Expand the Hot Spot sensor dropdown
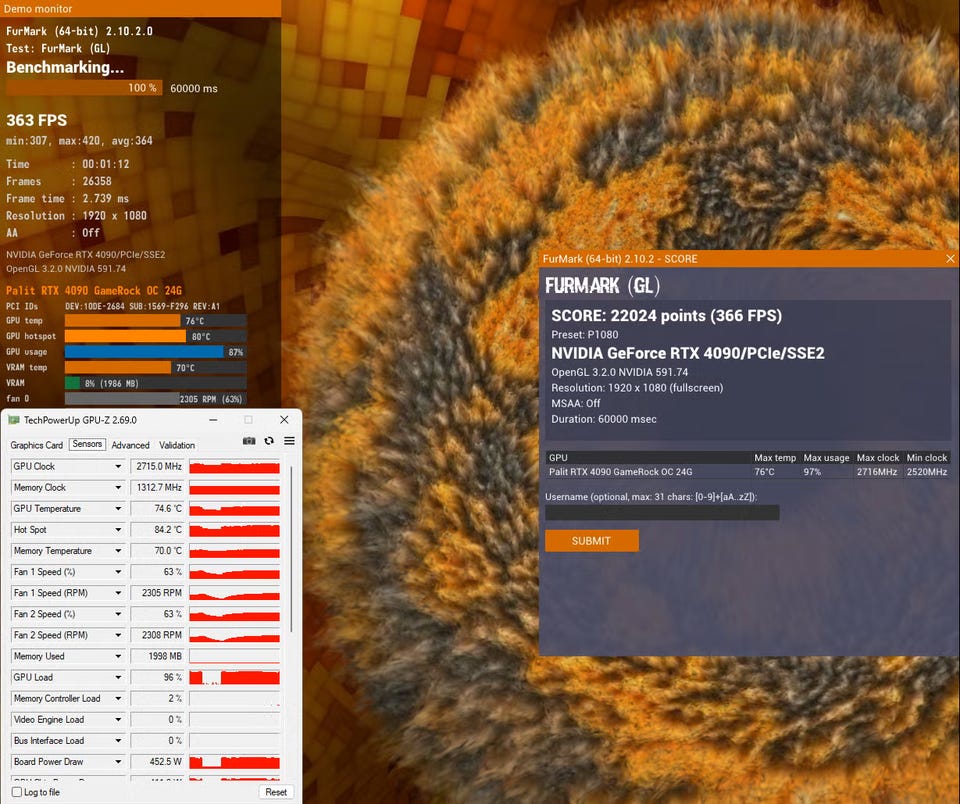Image resolution: width=960 pixels, height=804 pixels. (118, 530)
